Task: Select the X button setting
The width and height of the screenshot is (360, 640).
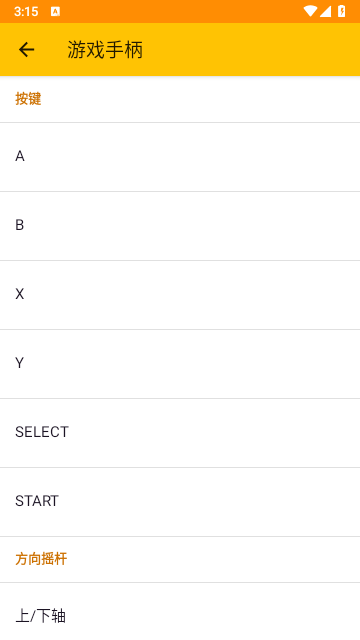Action: 180,295
